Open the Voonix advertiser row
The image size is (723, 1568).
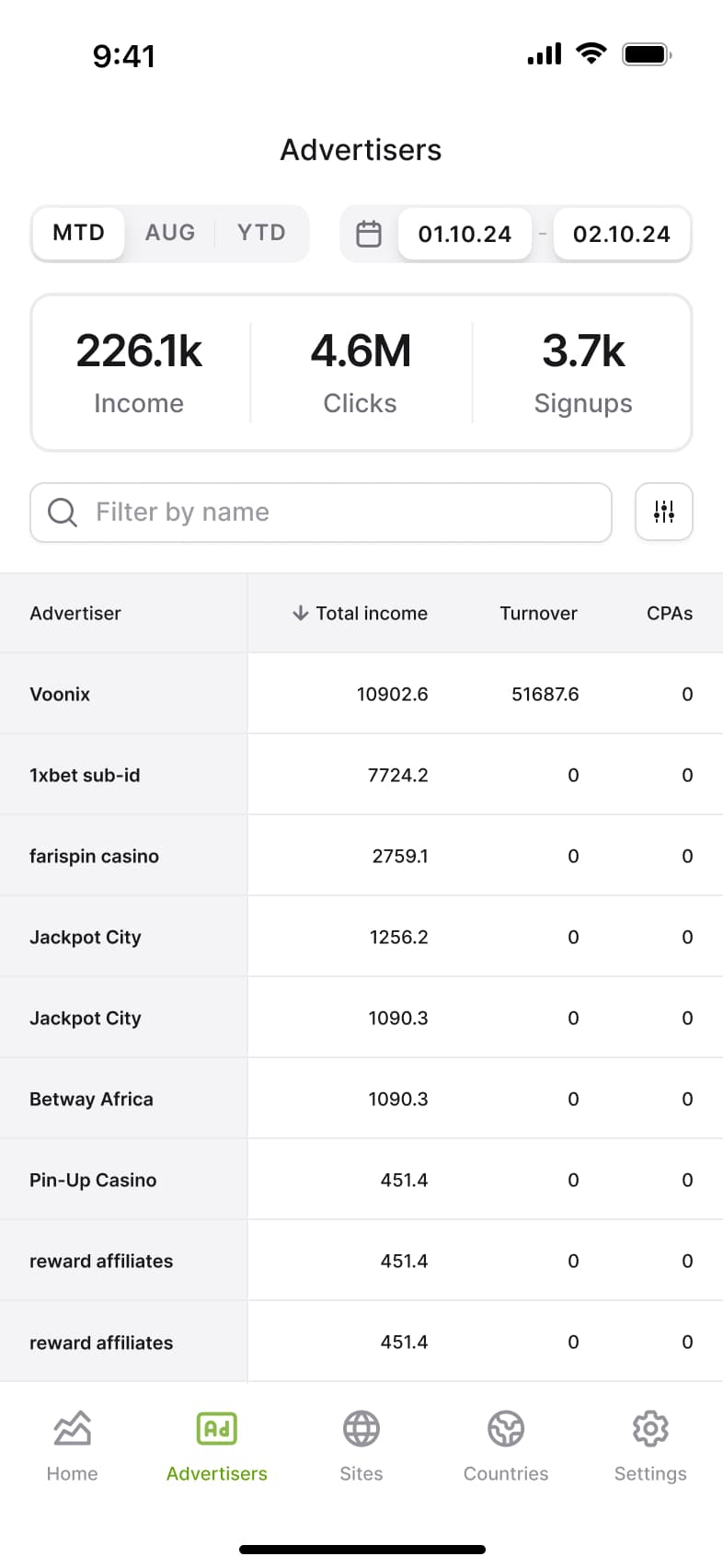(x=60, y=694)
